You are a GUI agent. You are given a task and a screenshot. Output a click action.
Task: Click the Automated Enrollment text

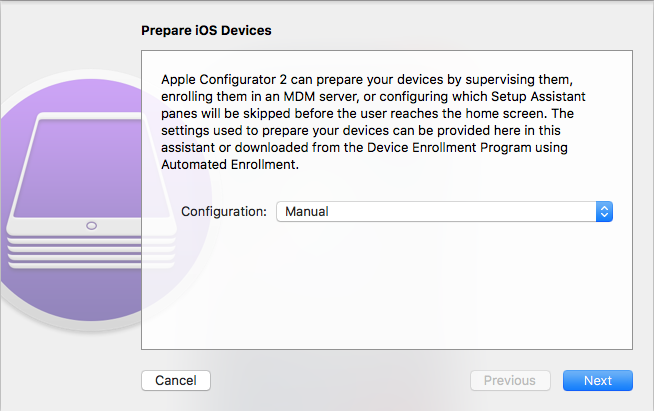229,164
